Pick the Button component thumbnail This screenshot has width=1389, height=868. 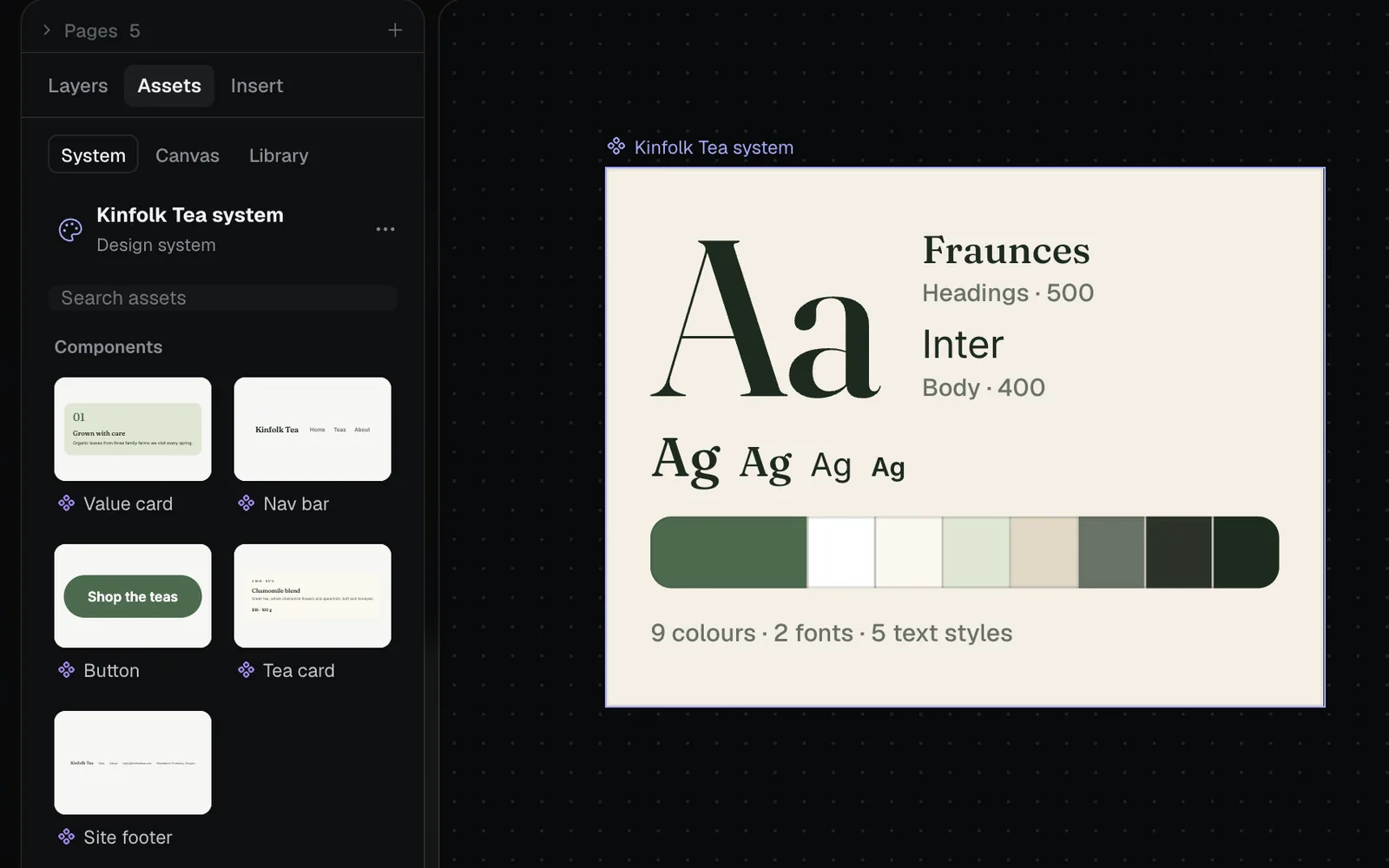[133, 595]
